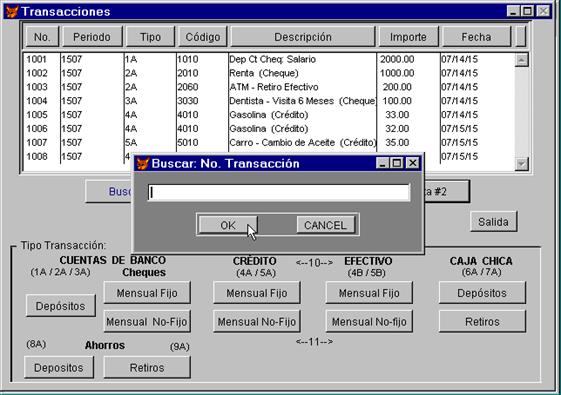Click the Importe column header

(x=408, y=37)
